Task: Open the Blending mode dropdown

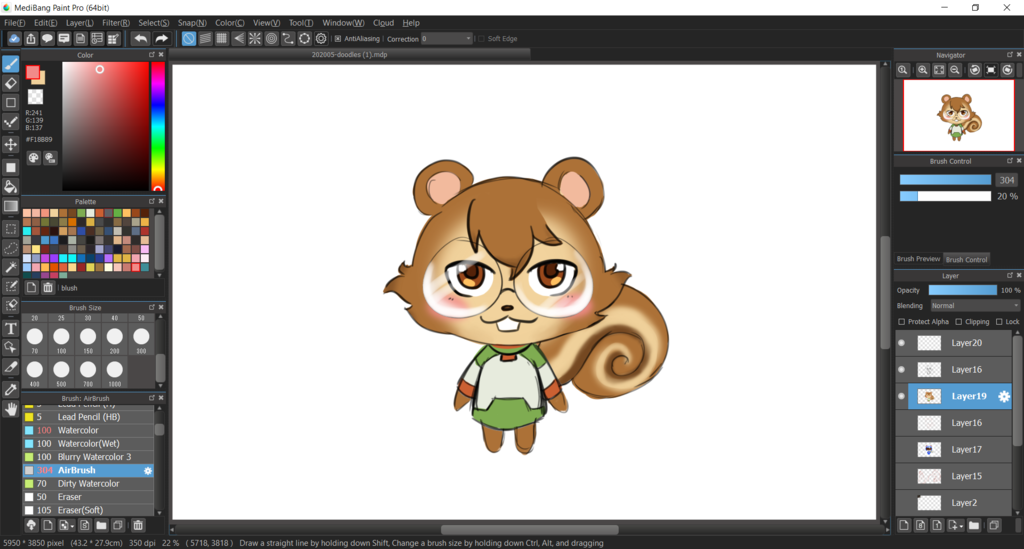Action: click(x=974, y=306)
